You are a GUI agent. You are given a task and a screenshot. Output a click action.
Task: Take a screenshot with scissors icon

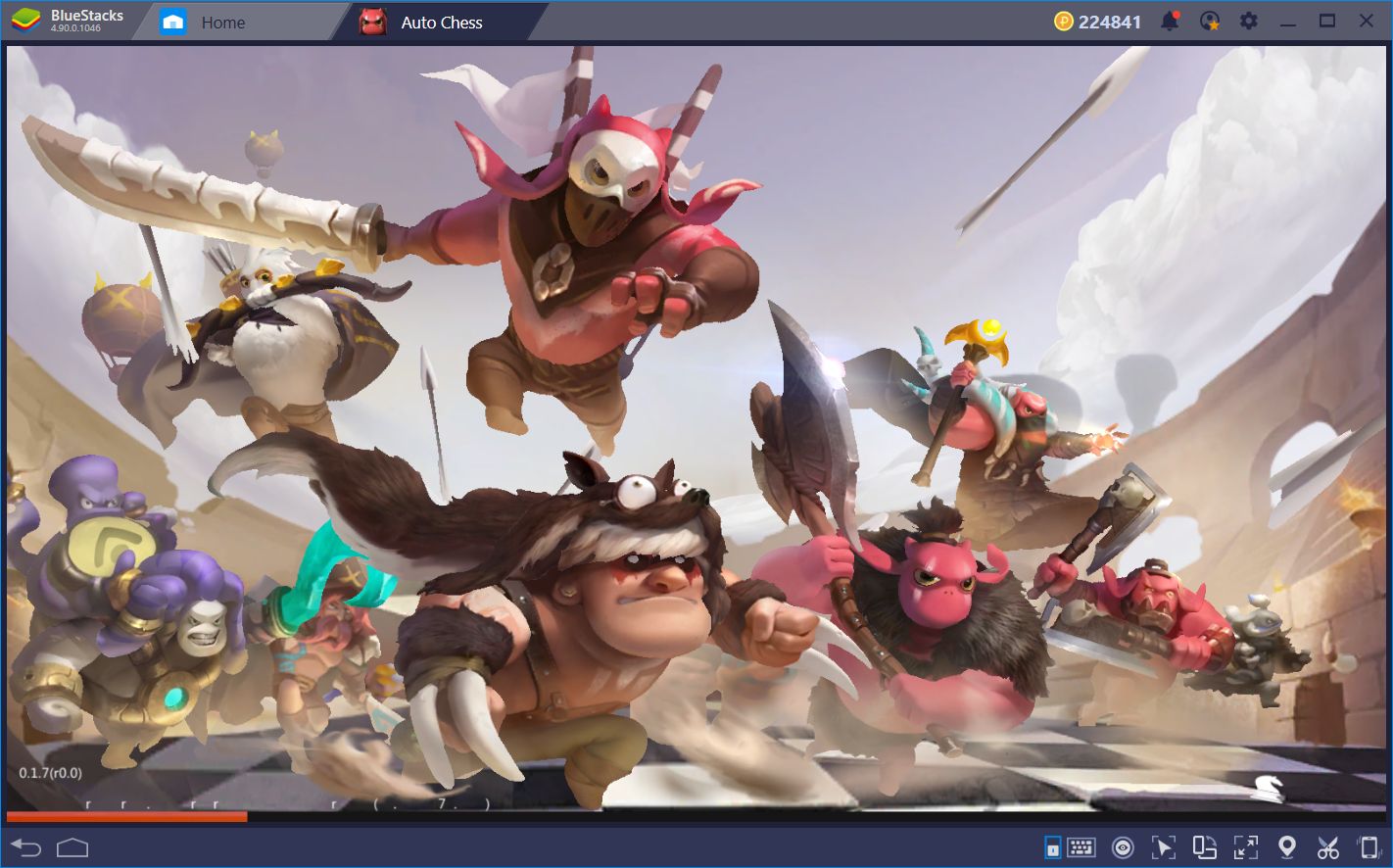(x=1327, y=847)
